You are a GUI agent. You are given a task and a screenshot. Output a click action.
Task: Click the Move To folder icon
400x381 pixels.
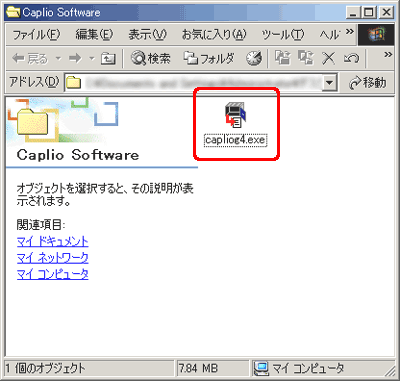[x=283, y=58]
